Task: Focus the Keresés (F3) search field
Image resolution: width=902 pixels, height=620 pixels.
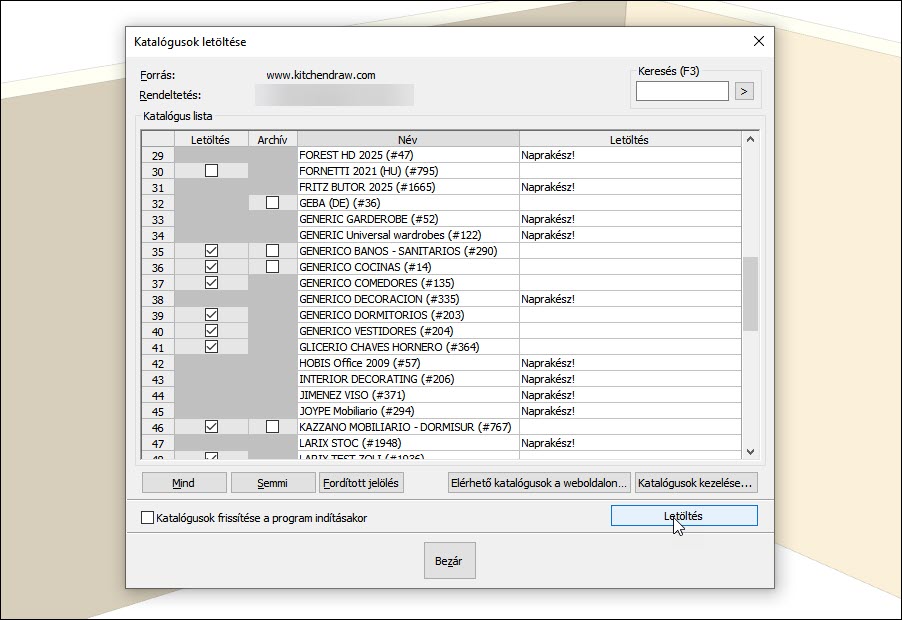Action: click(x=682, y=91)
